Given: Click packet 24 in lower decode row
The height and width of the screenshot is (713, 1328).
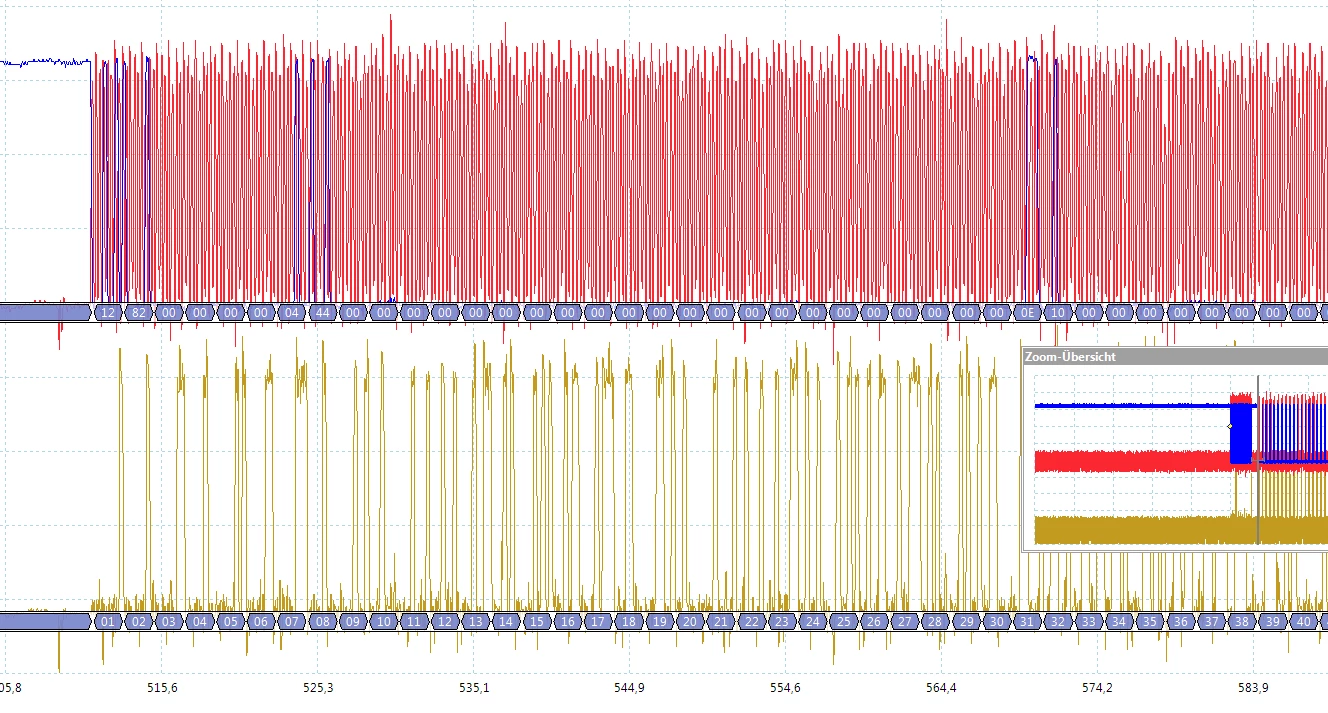Looking at the screenshot, I should click(812, 621).
